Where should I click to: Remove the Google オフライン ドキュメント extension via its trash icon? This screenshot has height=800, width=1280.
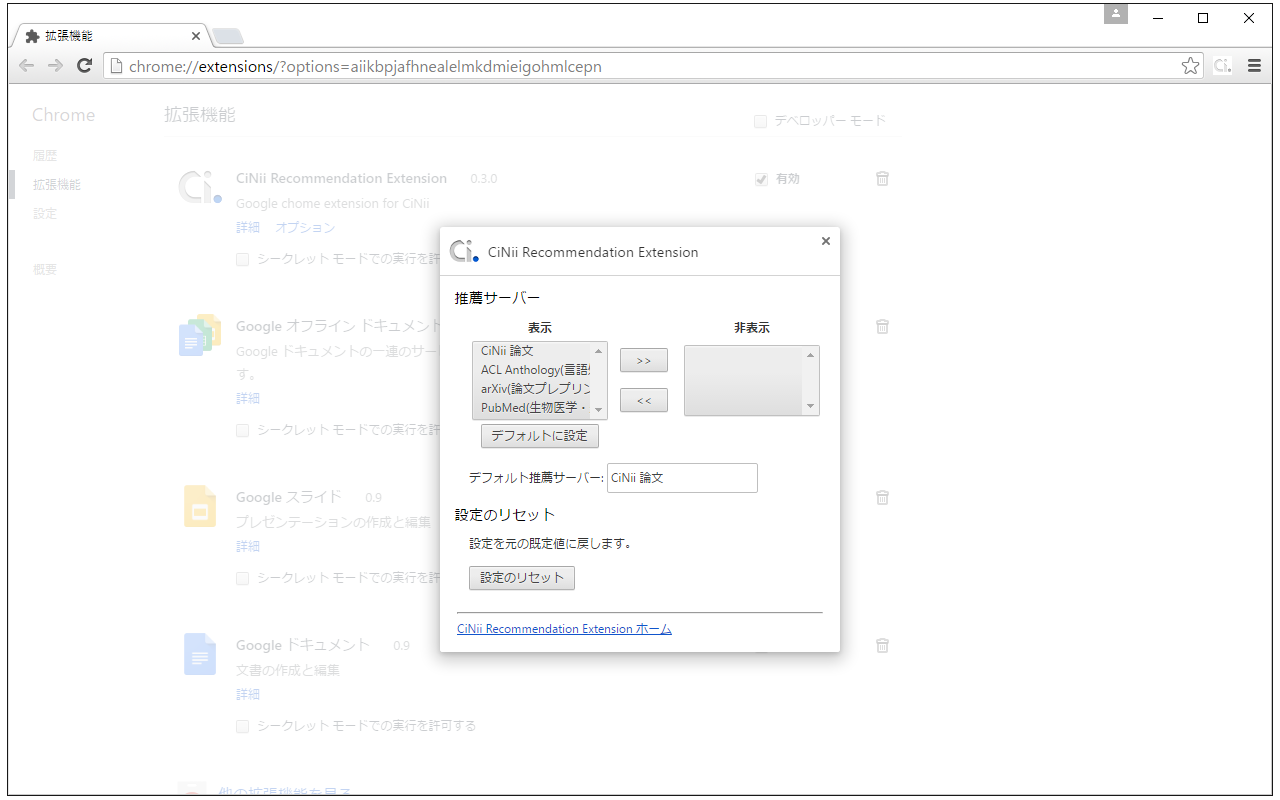[882, 326]
